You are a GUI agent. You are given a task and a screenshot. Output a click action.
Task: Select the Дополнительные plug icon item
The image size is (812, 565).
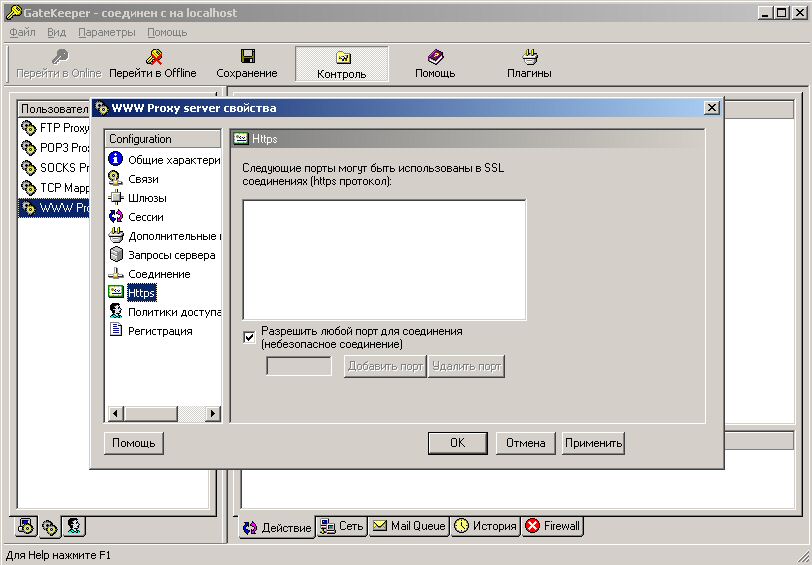click(x=115, y=236)
